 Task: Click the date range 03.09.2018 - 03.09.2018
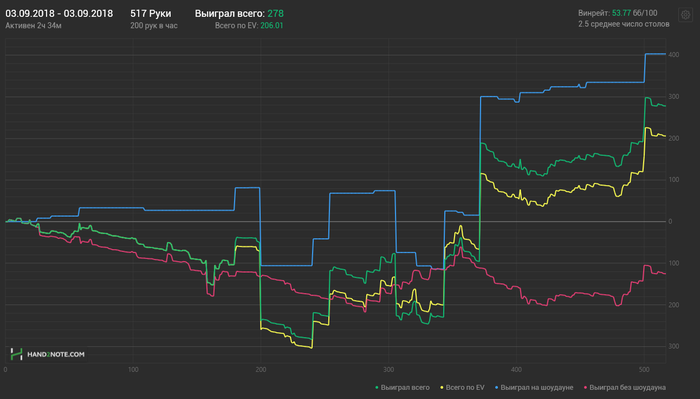click(59, 13)
